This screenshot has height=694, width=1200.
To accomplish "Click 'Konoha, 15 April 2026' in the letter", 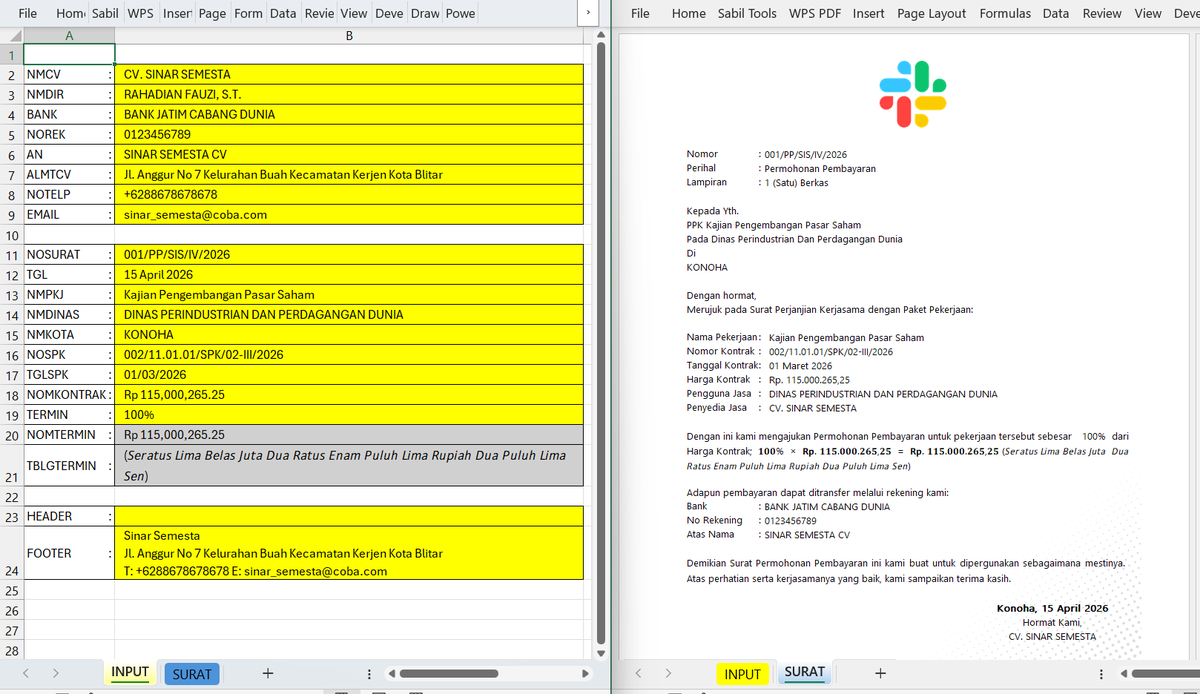I will tap(1052, 608).
